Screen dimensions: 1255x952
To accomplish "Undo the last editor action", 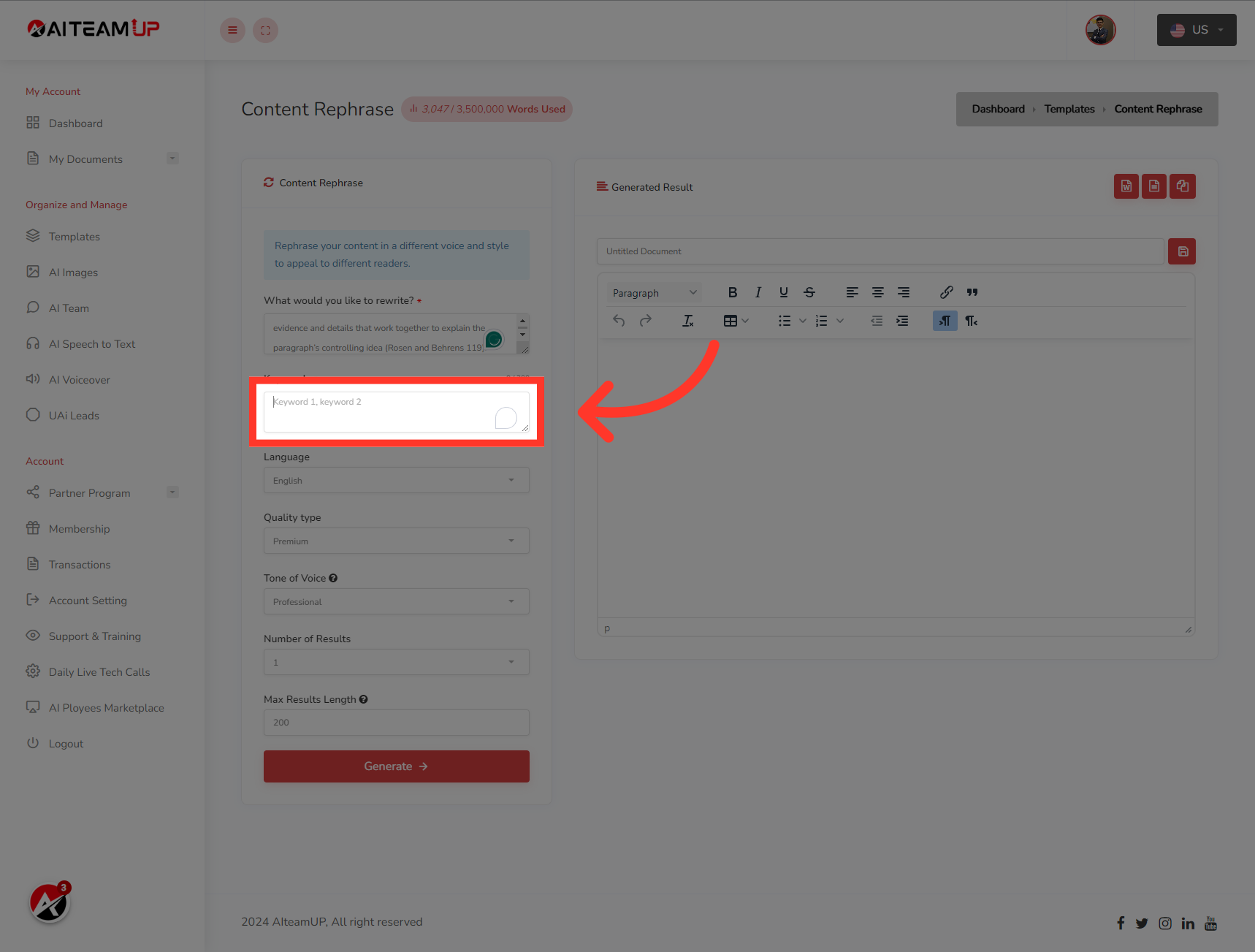I will [618, 320].
